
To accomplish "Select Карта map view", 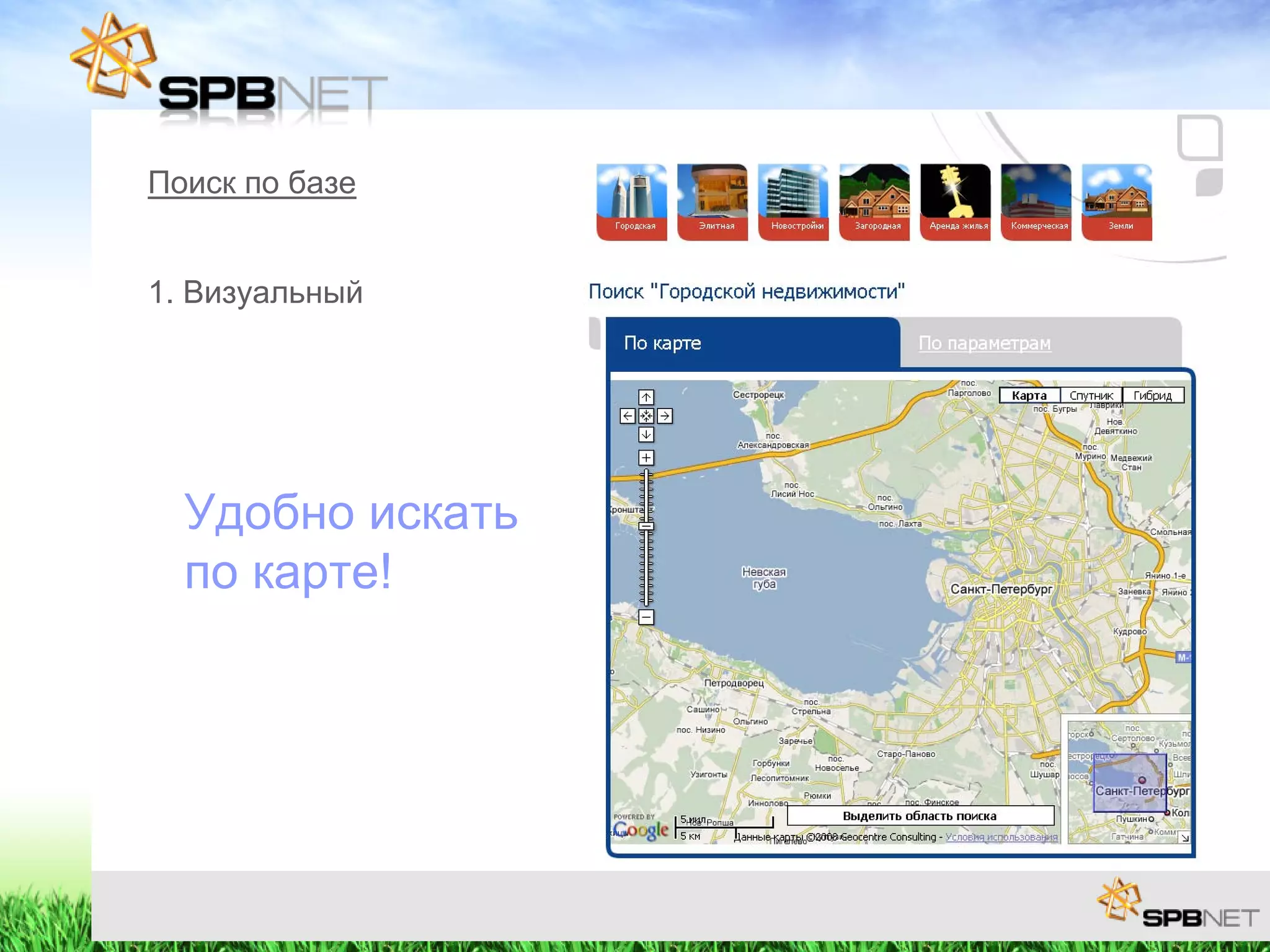I will coord(1029,395).
